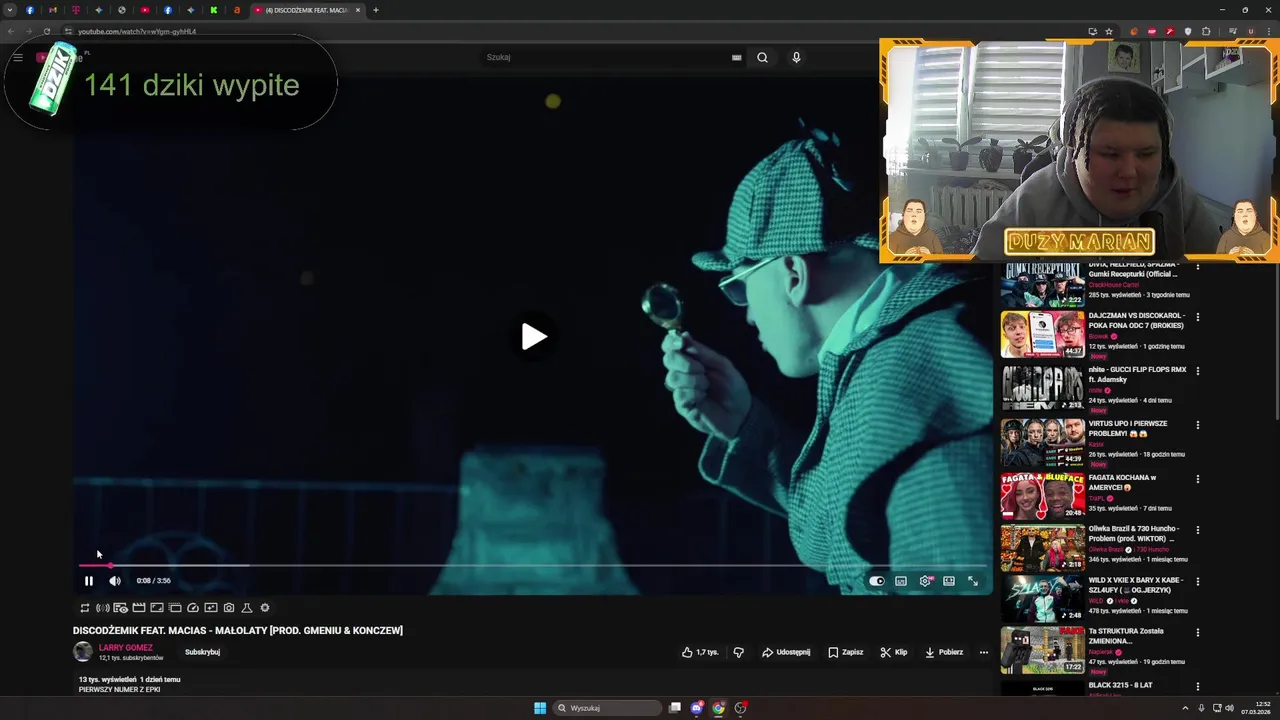Open options menu for WILD X VKIE video
Screen dimensions: 1280x720
1198,582
